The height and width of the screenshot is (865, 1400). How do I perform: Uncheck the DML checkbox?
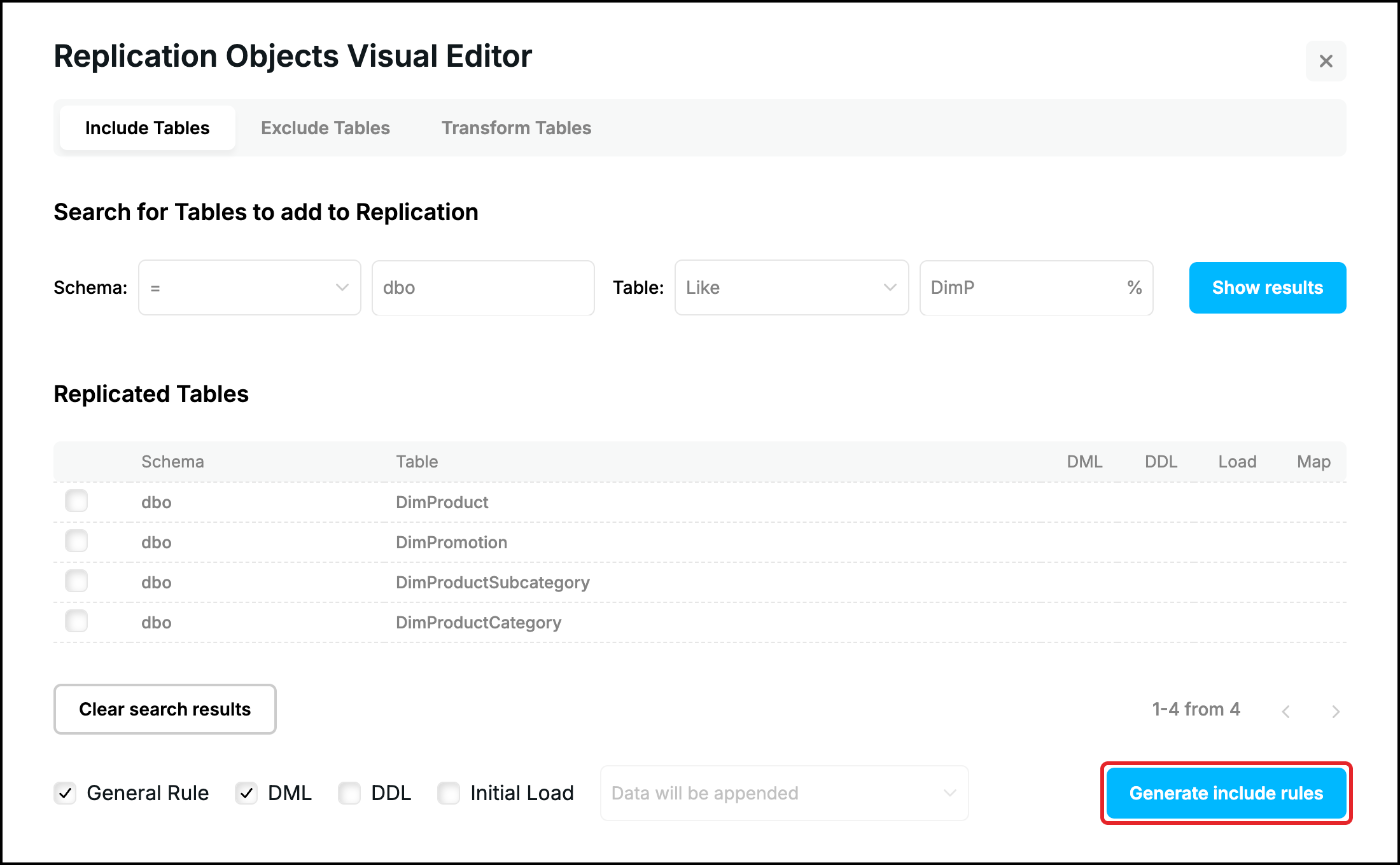(x=246, y=793)
